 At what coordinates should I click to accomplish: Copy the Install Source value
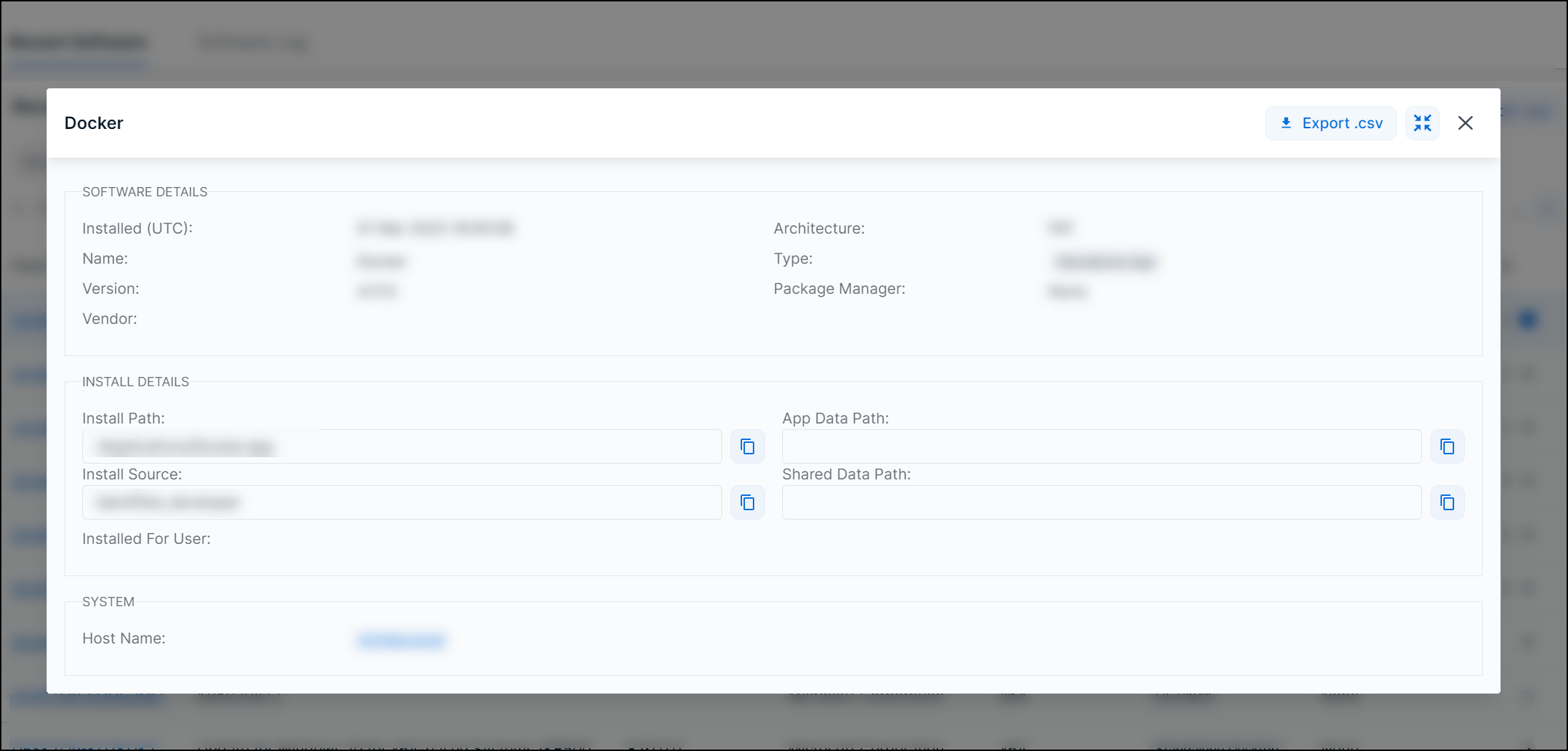(747, 502)
